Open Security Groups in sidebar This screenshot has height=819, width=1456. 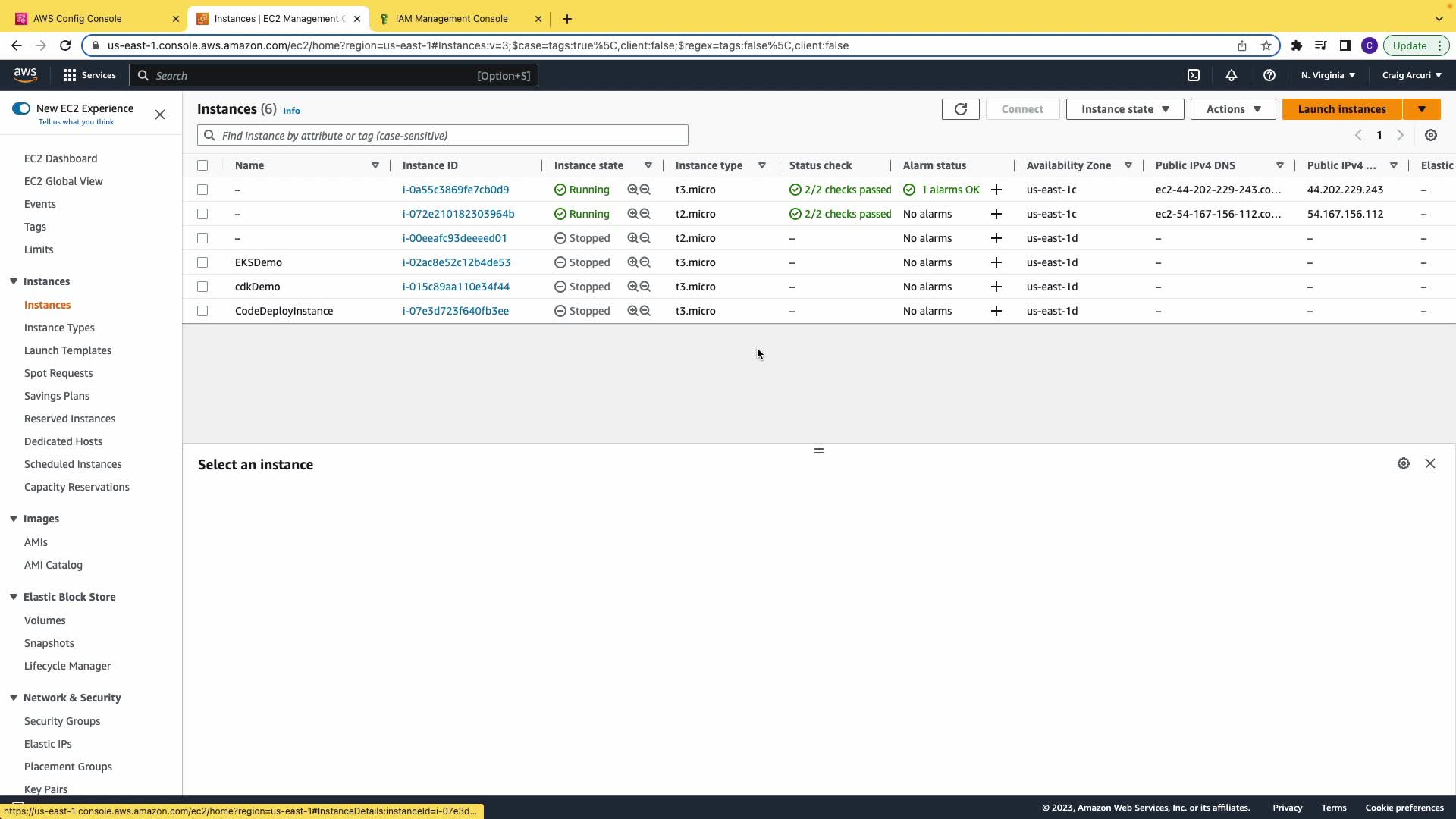(62, 721)
